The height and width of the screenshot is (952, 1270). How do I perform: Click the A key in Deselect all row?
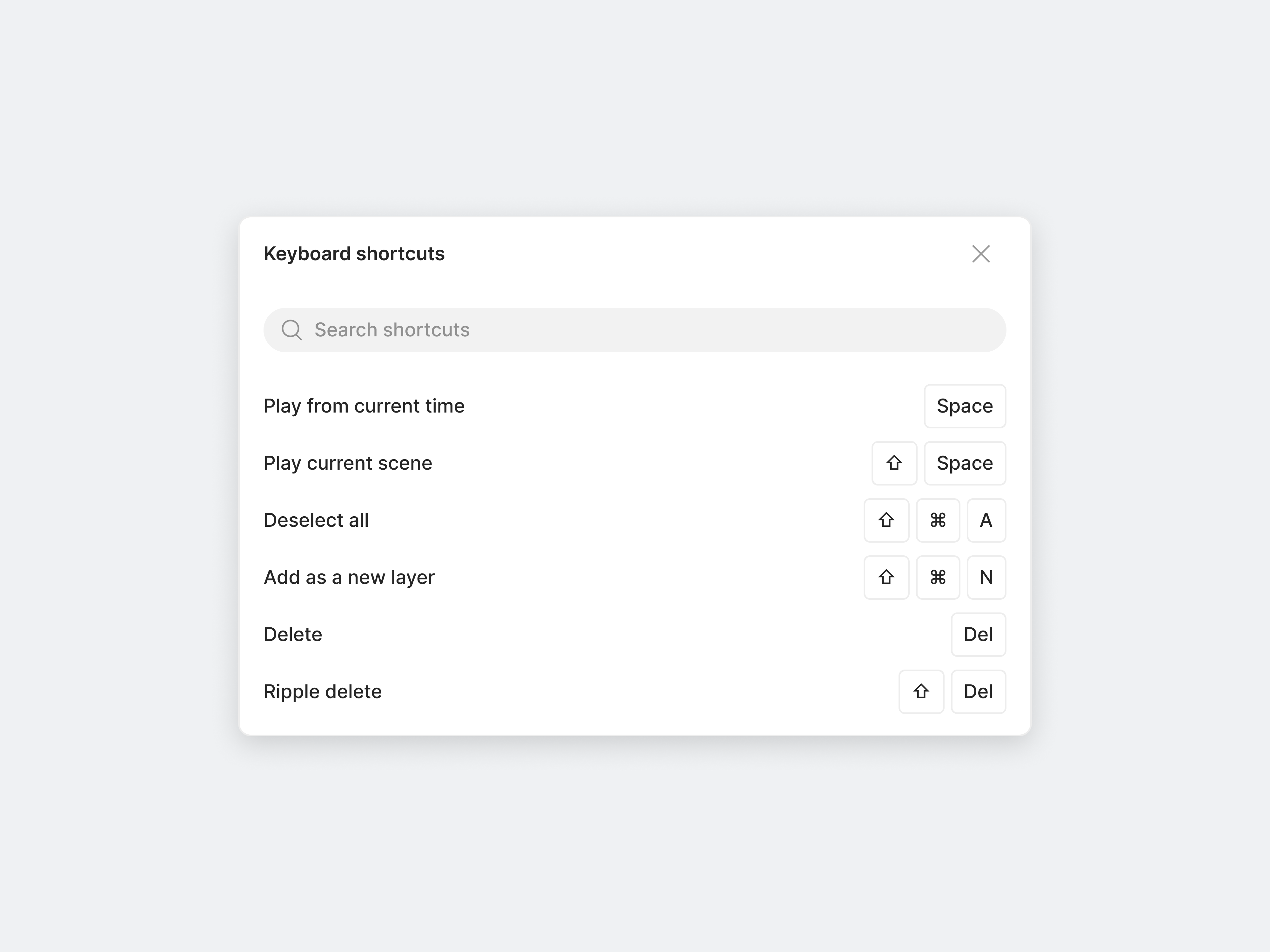[x=986, y=520]
